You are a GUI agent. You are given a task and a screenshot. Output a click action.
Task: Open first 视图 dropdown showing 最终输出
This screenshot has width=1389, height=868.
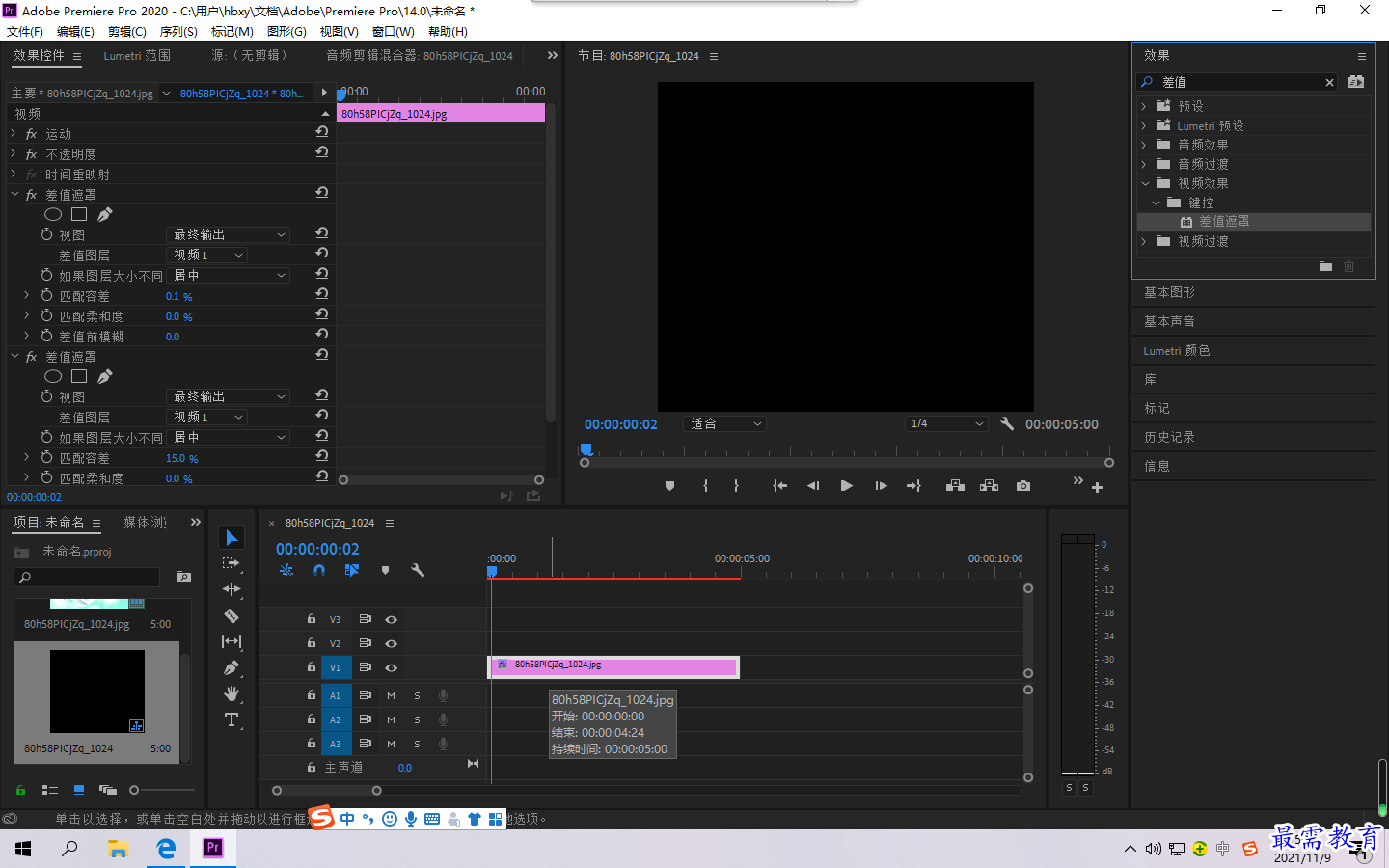tap(229, 234)
